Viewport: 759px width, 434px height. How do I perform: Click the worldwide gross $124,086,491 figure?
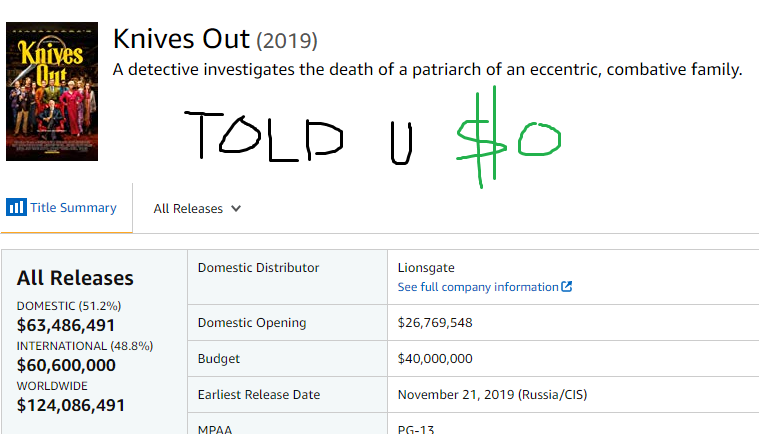[71, 405]
